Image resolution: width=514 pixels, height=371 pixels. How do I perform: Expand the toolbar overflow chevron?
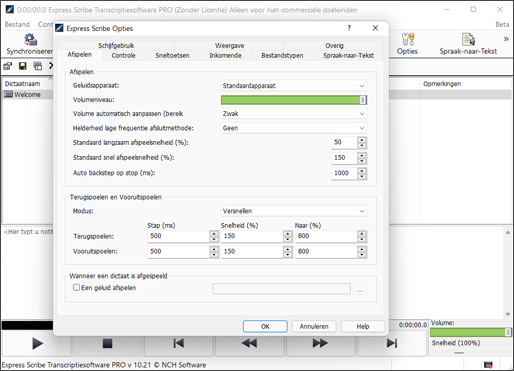[506, 39]
